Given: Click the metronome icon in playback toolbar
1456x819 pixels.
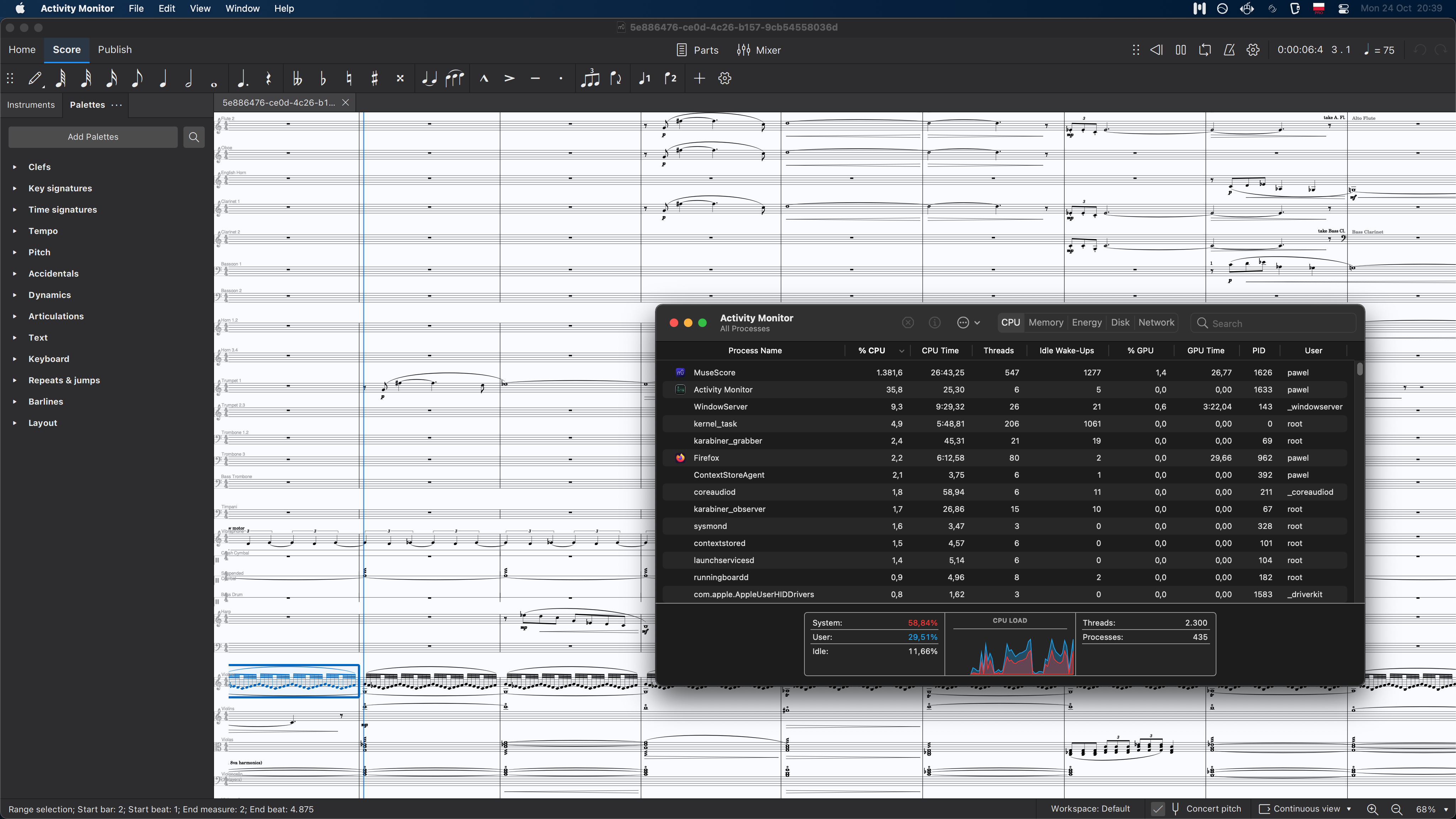Looking at the screenshot, I should click(x=1229, y=50).
